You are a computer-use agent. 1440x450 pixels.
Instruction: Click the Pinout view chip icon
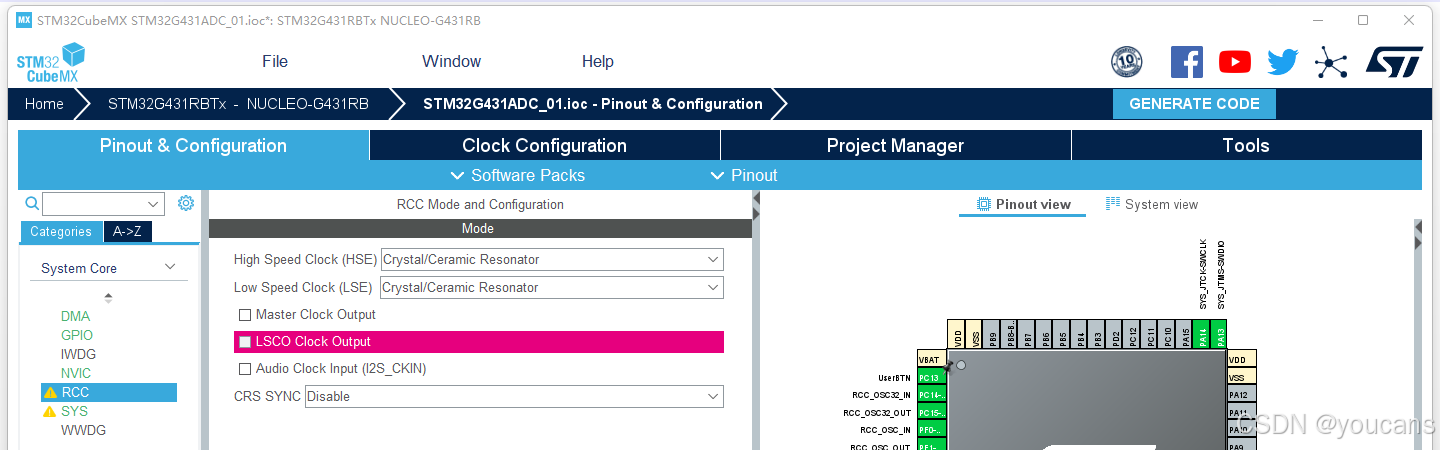tap(984, 204)
